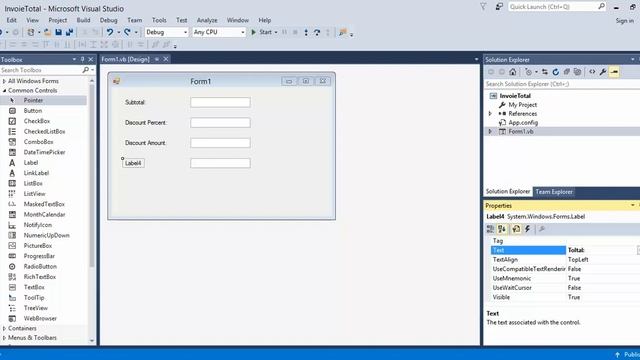Select My Project in Solution Explorer
This screenshot has height=360, width=640.
522,105
